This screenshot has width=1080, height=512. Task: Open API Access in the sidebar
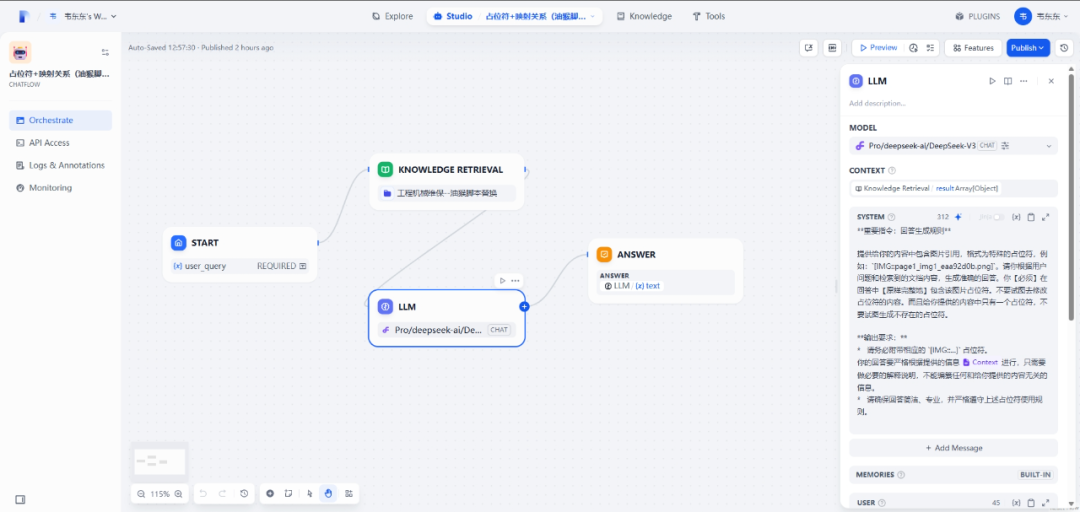(49, 143)
